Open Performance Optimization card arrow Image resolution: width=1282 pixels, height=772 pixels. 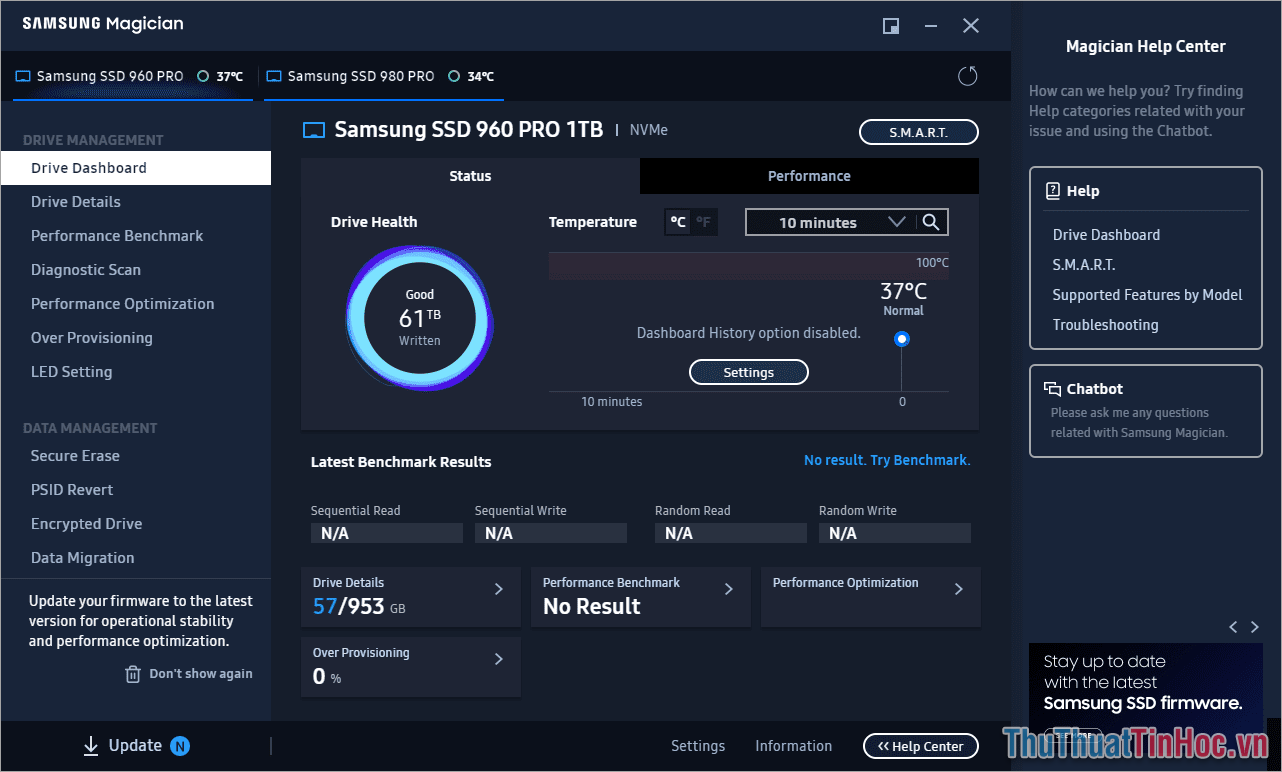tap(959, 589)
